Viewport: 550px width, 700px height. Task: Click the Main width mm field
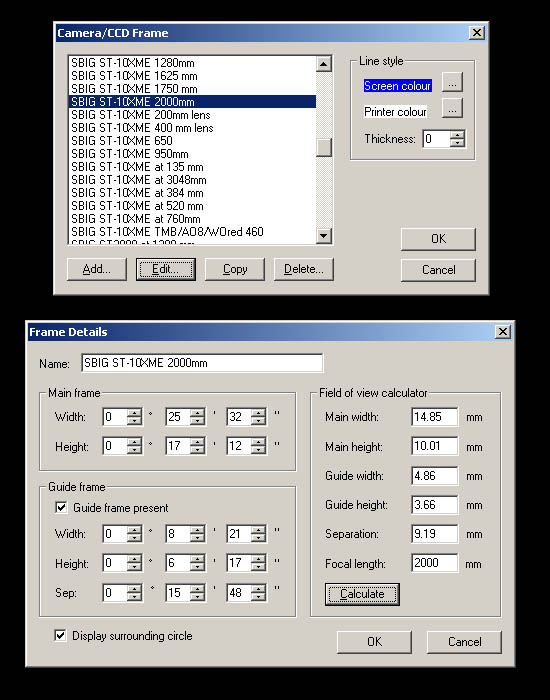tap(434, 417)
